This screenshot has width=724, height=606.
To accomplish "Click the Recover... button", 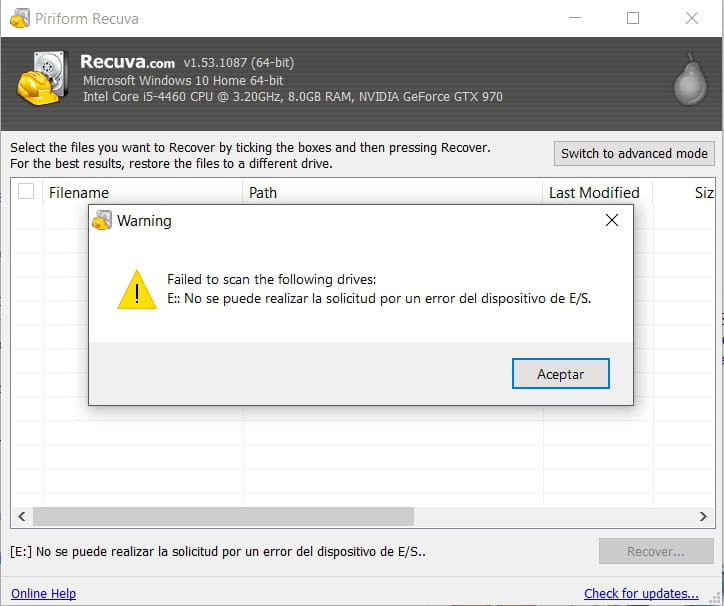I will tap(655, 551).
